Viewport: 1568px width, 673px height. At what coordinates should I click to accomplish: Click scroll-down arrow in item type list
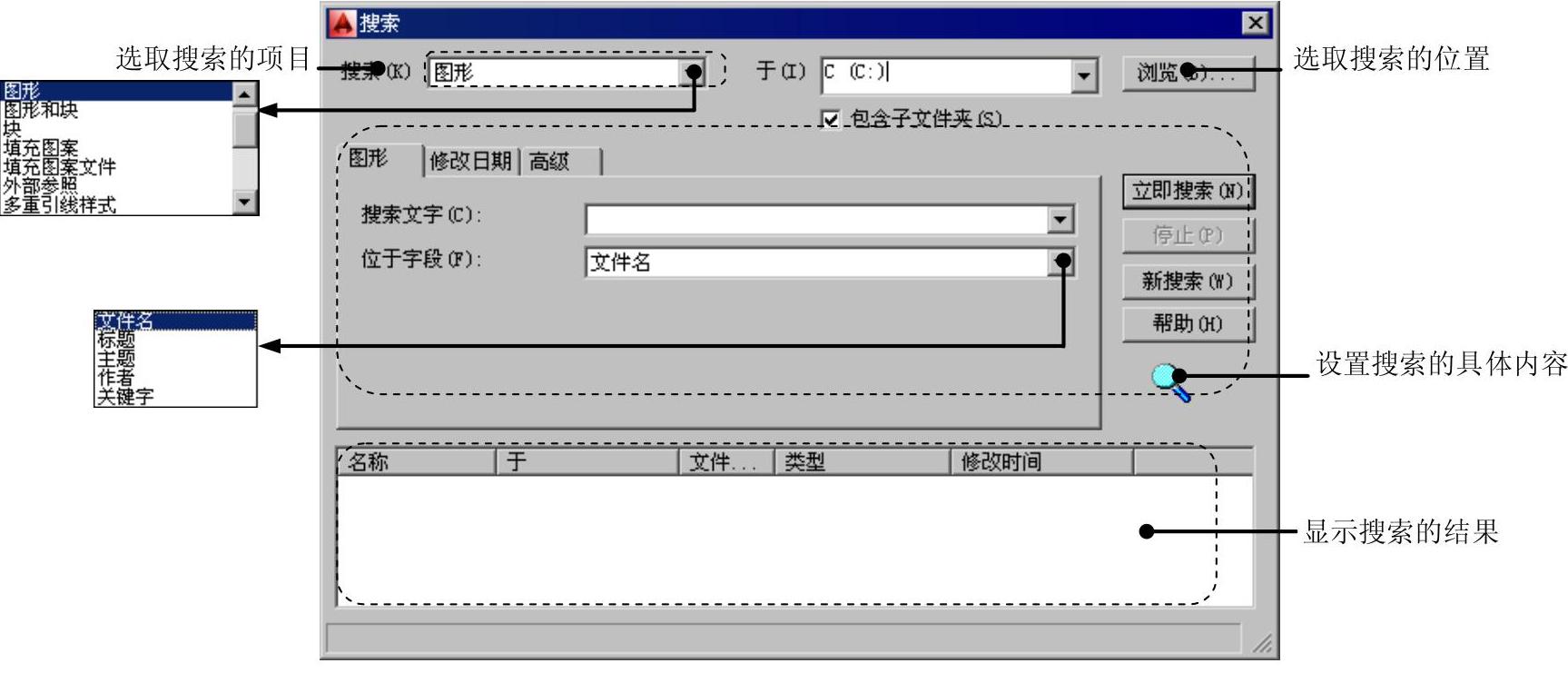[x=245, y=203]
